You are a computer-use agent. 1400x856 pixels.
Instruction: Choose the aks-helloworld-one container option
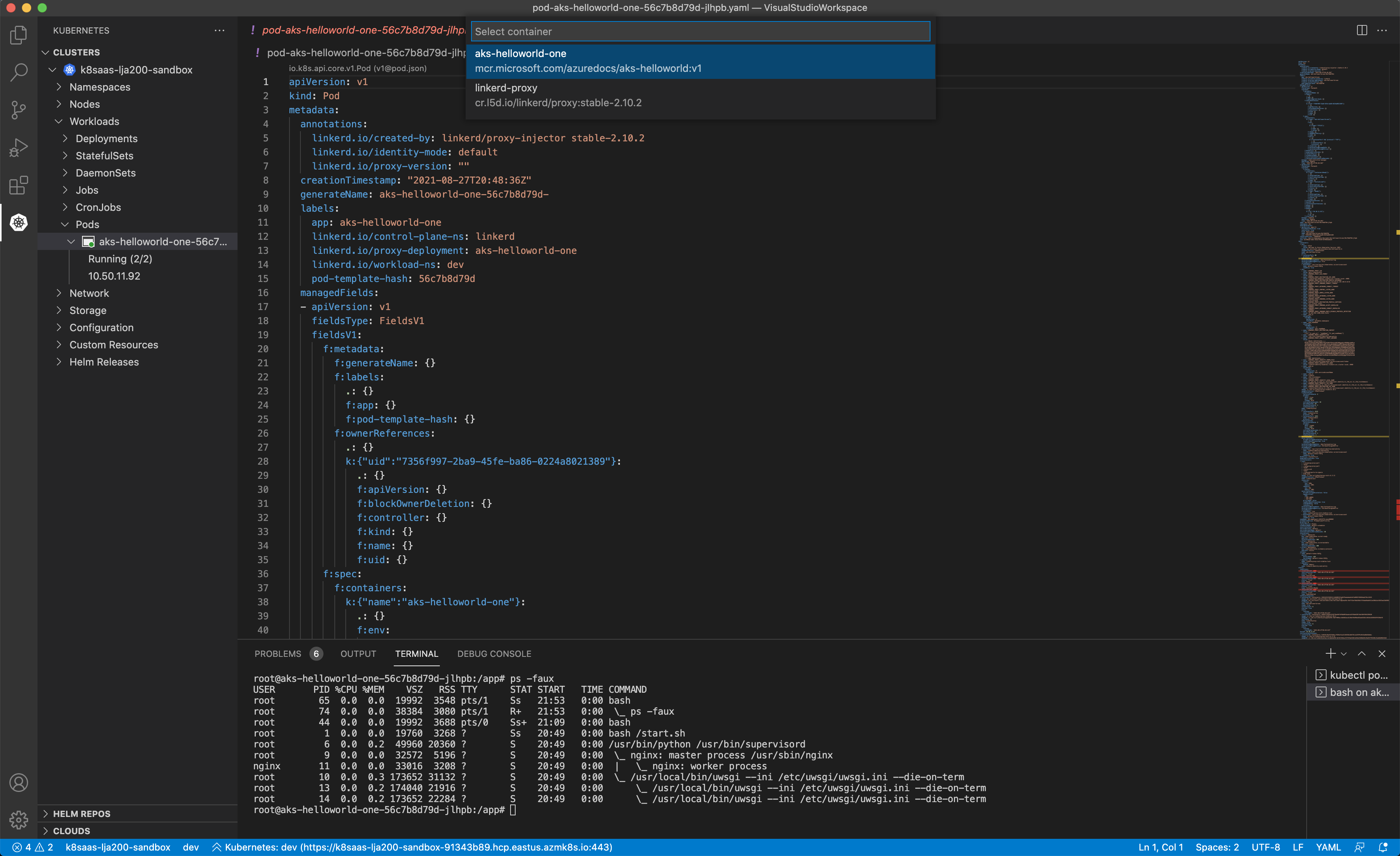pos(700,61)
